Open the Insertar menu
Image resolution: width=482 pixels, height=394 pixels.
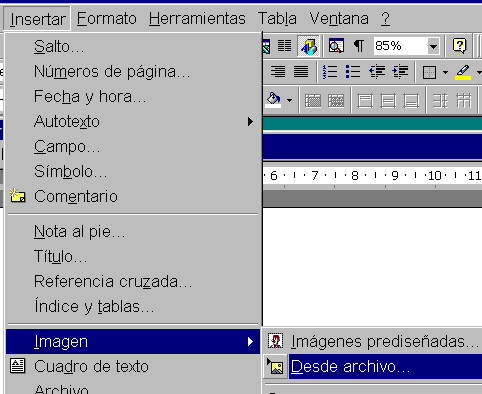point(37,19)
